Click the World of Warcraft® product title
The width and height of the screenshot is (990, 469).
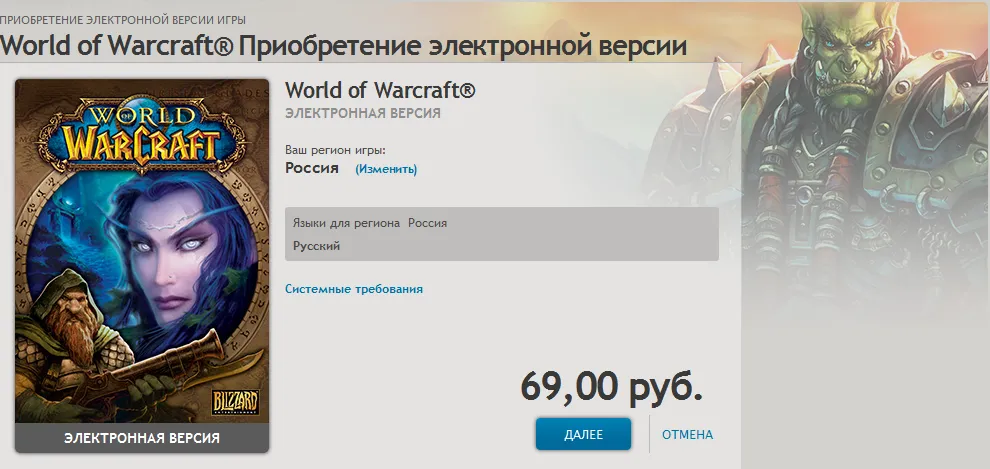[379, 91]
